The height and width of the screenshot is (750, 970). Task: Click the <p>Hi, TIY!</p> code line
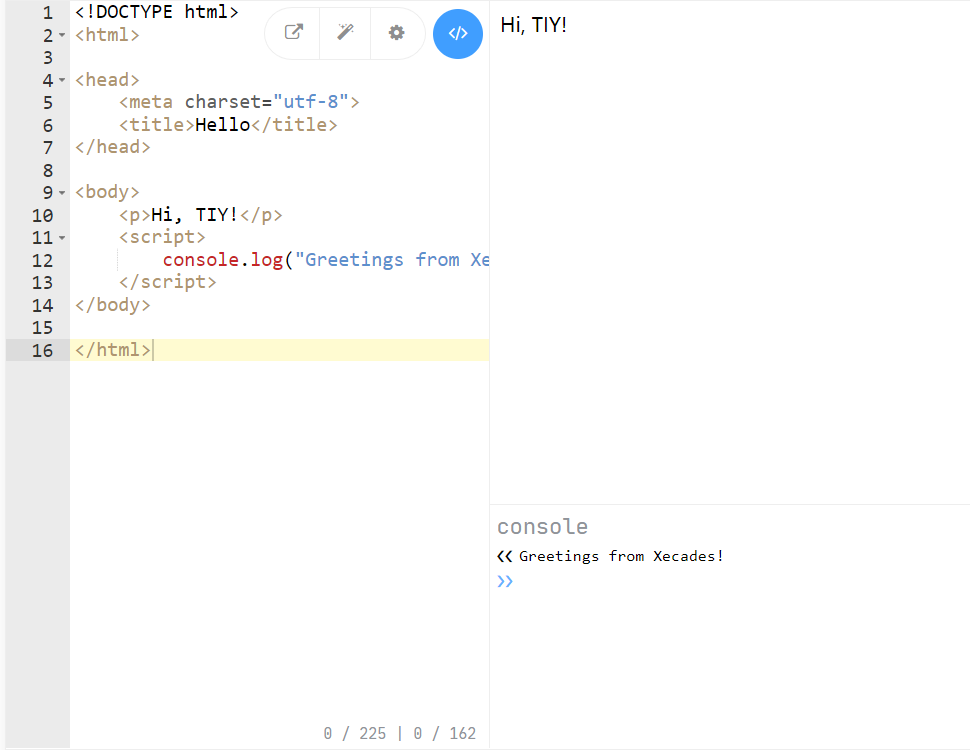pyautogui.click(x=200, y=215)
